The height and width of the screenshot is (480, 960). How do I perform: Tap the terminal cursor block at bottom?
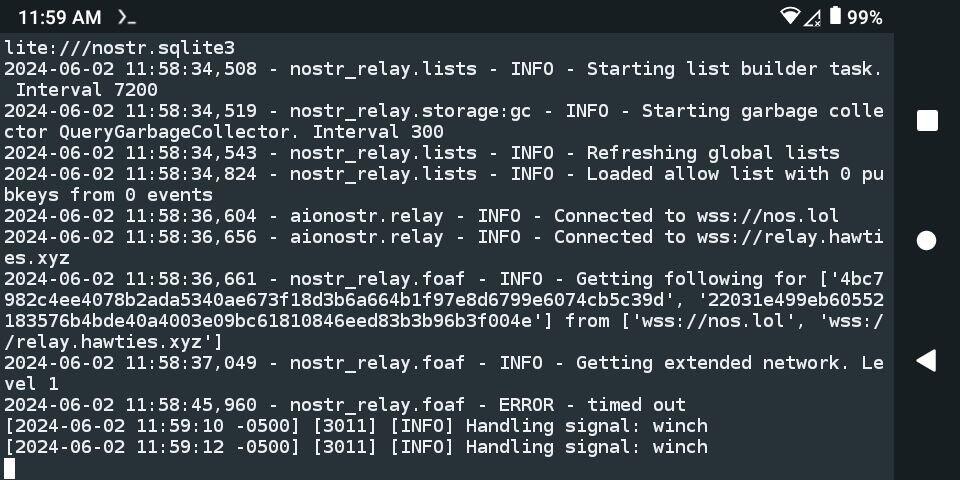coord(9,468)
